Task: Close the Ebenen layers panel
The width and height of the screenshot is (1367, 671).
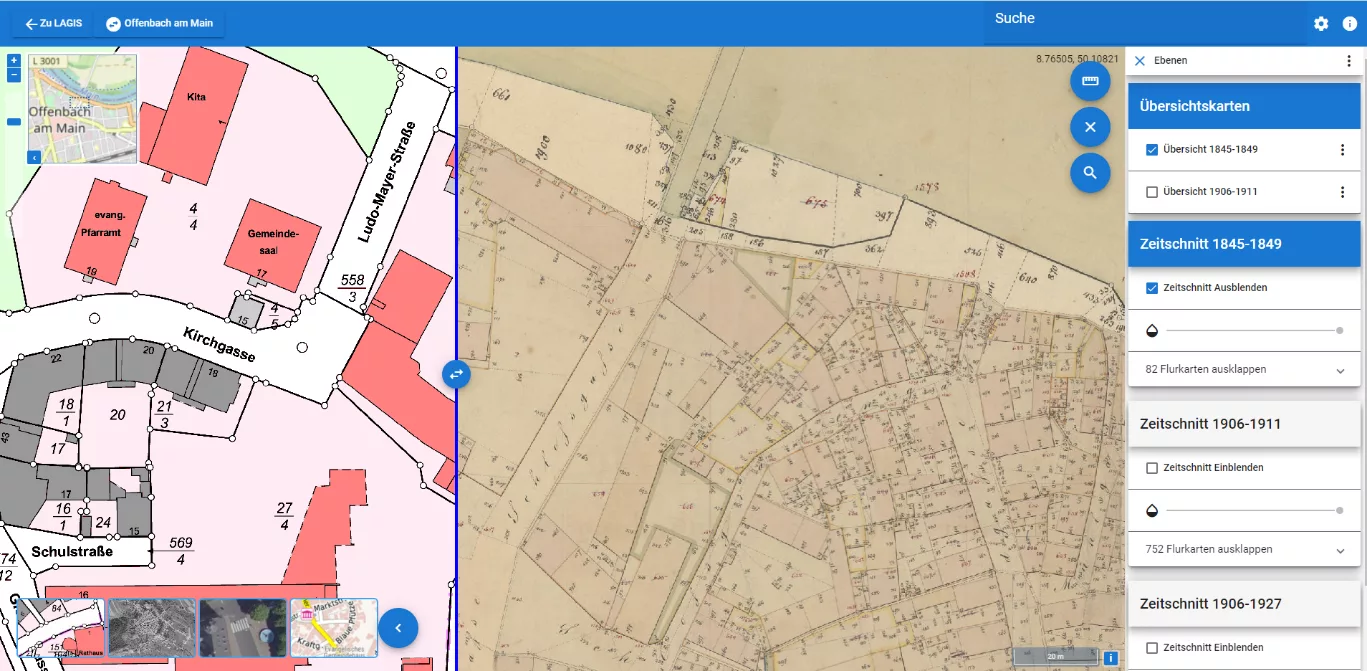Action: pyautogui.click(x=1140, y=61)
